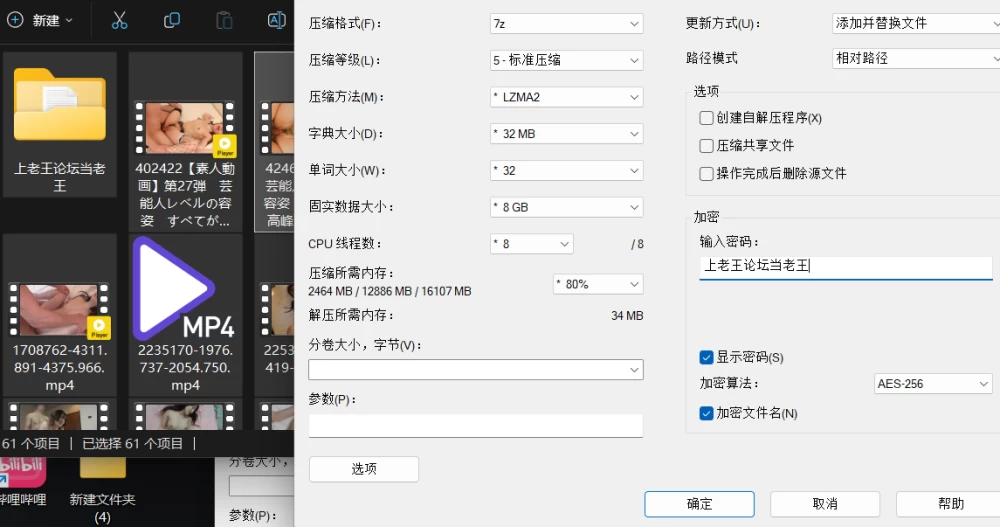The height and width of the screenshot is (527, 1000).
Task: Open 压缩等级 dropdown showing 5 - 标准压缩
Action: point(566,60)
